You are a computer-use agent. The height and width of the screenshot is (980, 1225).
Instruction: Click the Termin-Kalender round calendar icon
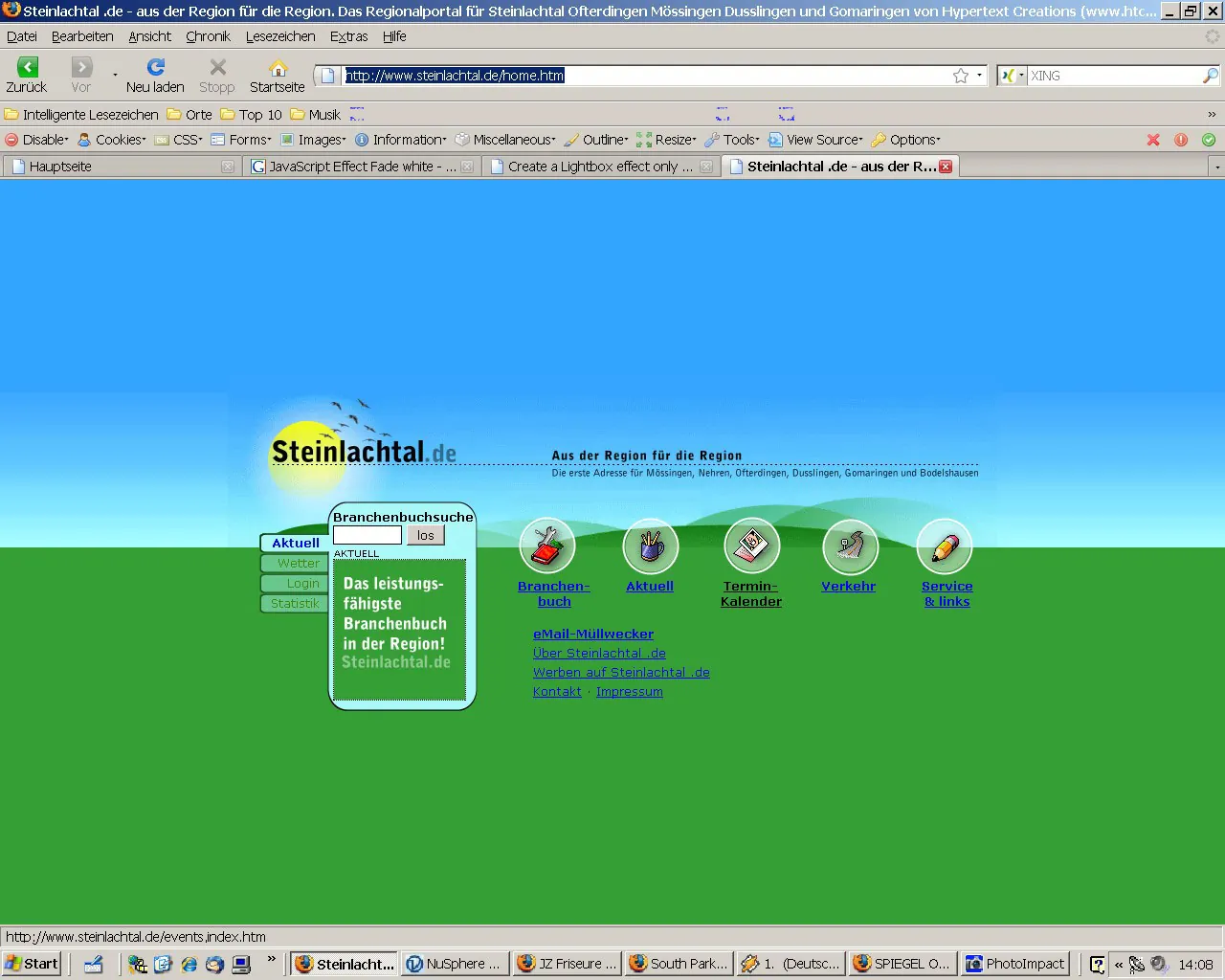coord(752,546)
